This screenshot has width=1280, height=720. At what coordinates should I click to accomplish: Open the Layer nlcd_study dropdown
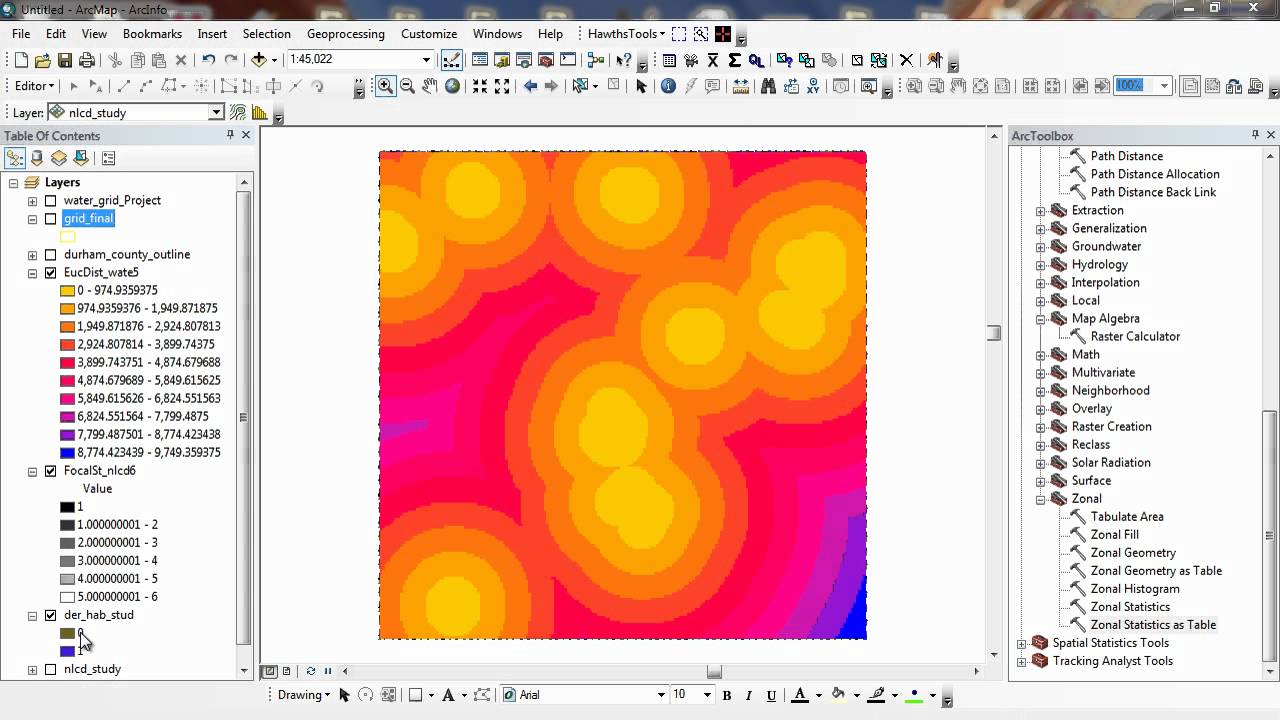(216, 113)
